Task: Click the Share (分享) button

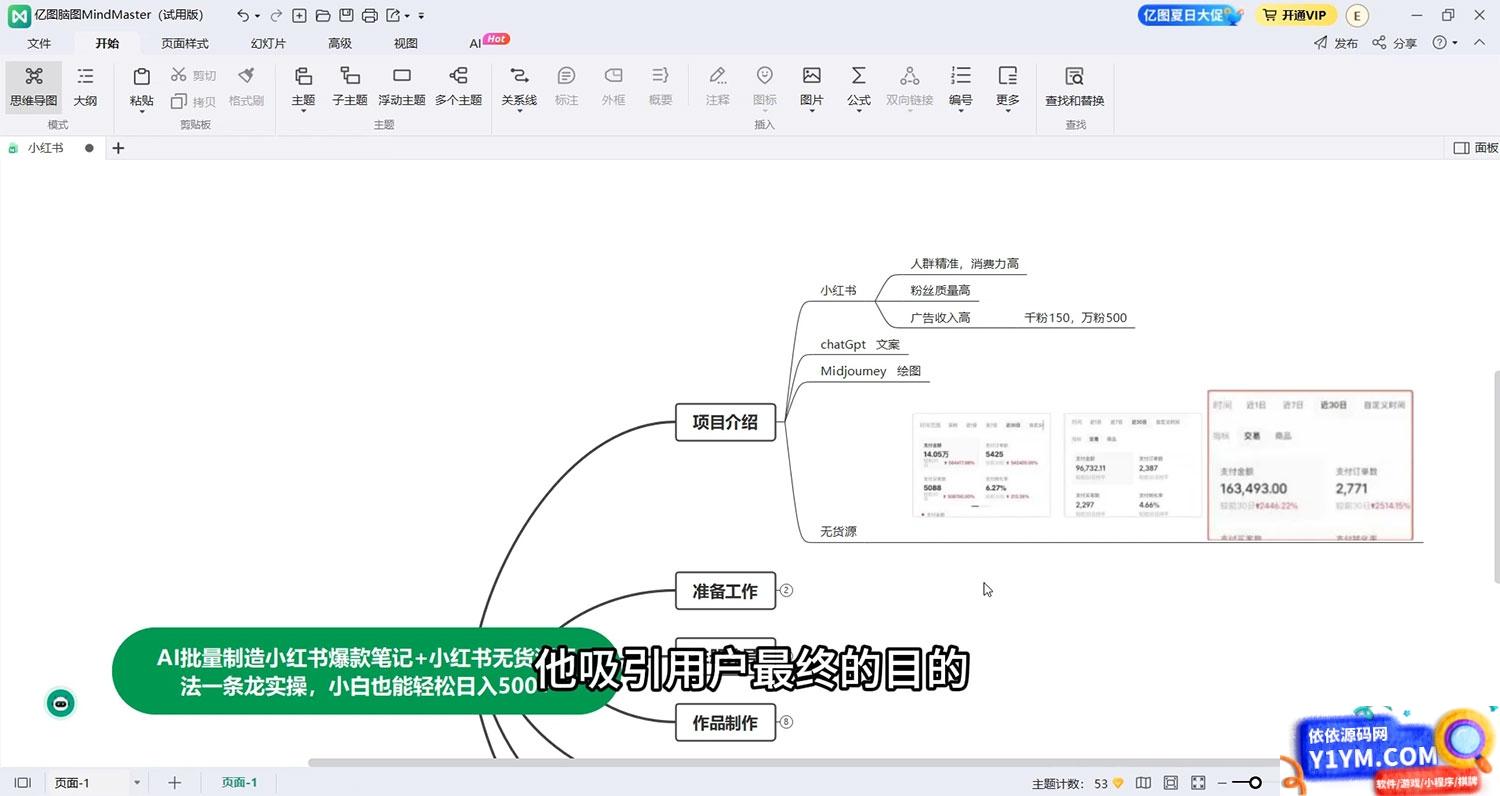Action: 1394,43
